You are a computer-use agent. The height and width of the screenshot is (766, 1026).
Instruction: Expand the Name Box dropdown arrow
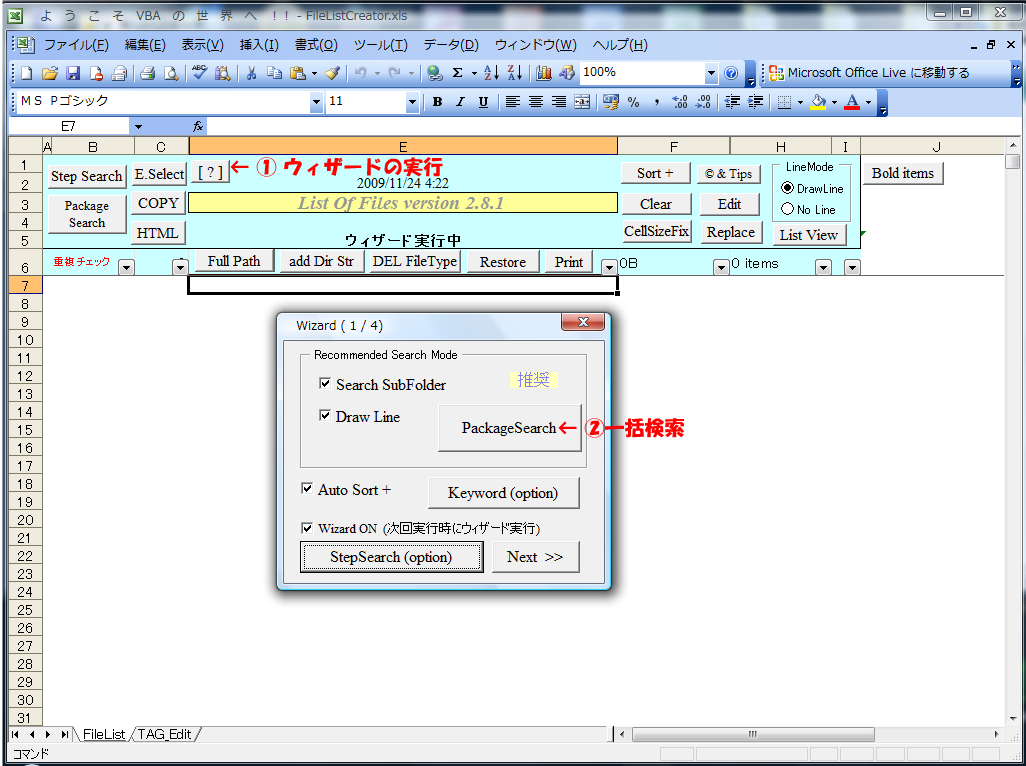click(138, 126)
